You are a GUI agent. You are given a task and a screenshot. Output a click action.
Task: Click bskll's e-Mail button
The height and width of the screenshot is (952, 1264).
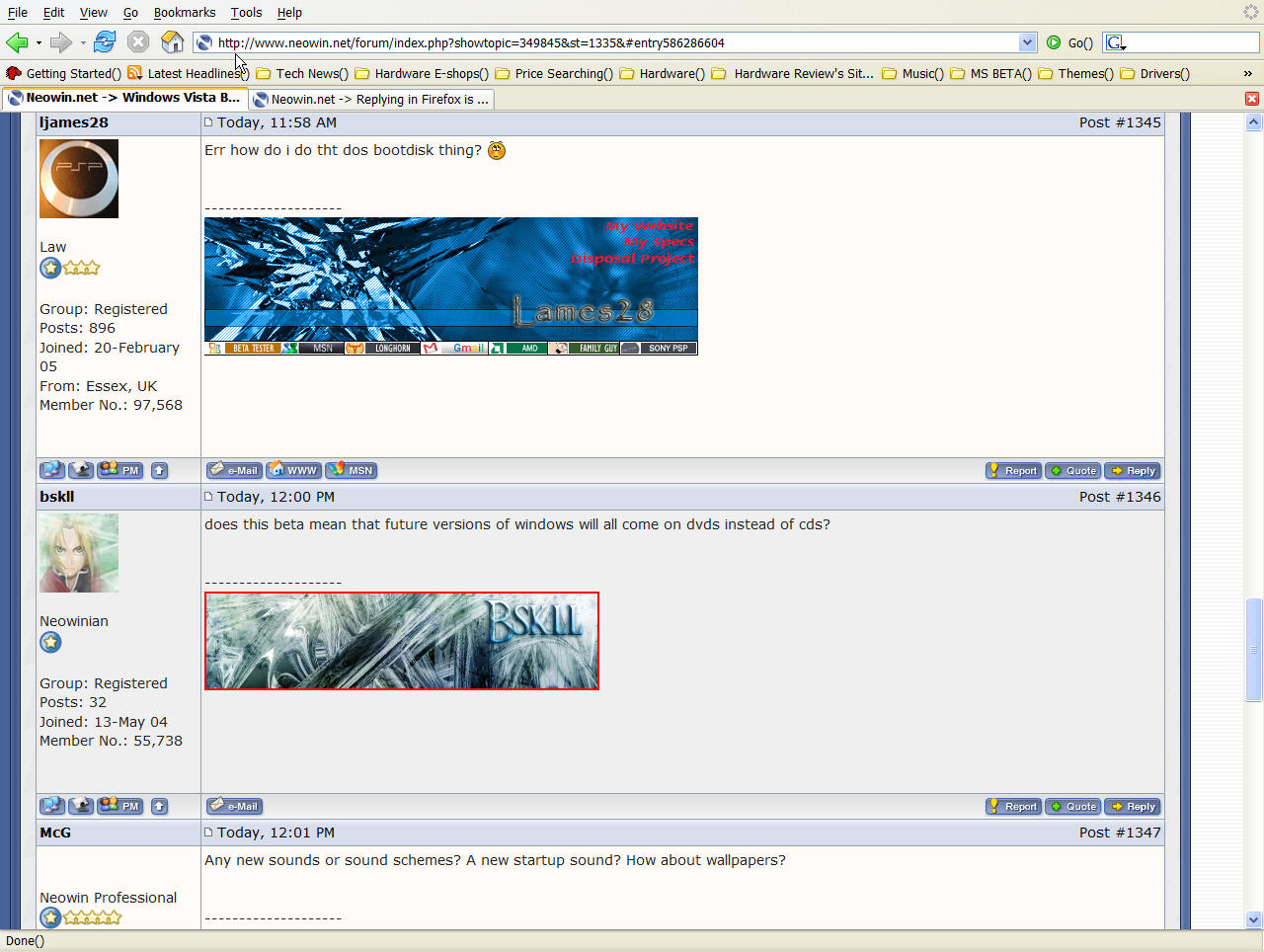234,806
